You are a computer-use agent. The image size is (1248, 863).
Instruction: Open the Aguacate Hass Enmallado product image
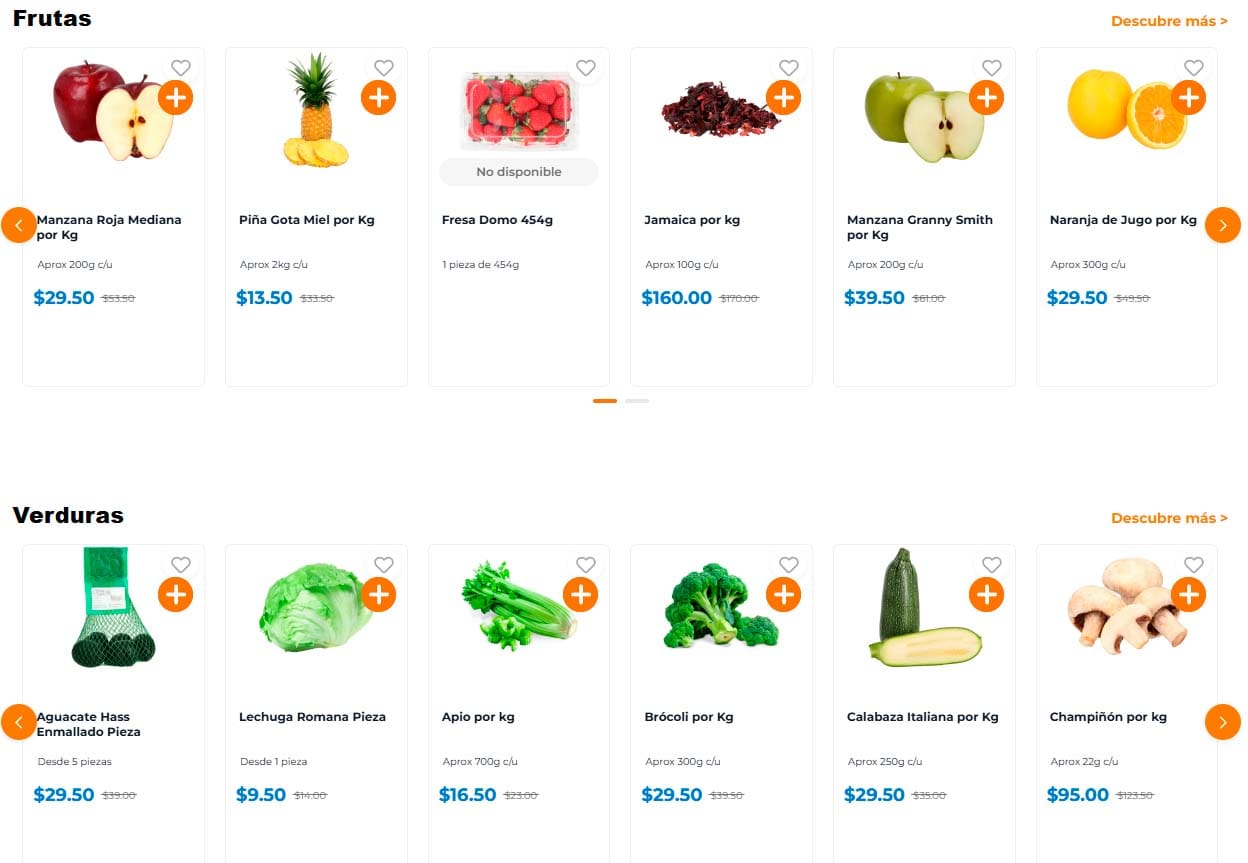coord(106,610)
